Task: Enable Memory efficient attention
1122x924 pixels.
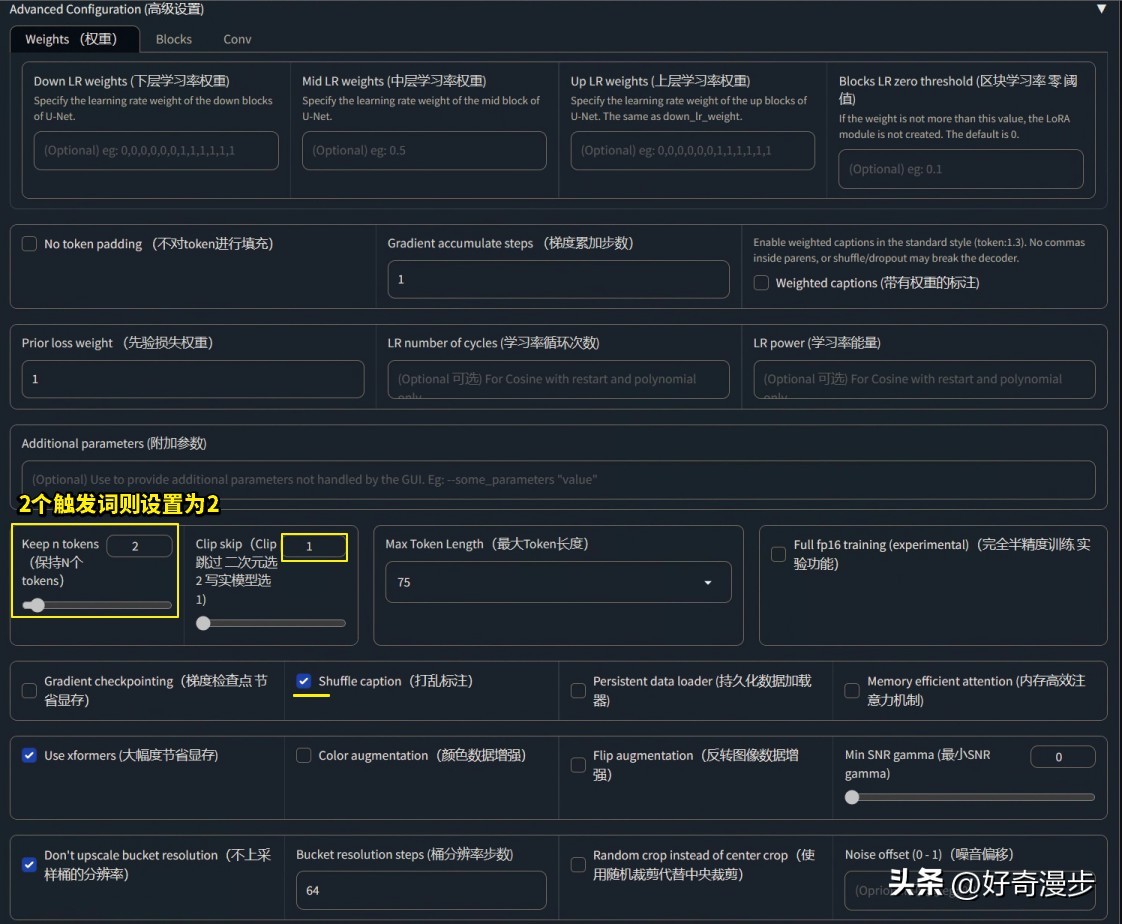Action: coord(852,690)
